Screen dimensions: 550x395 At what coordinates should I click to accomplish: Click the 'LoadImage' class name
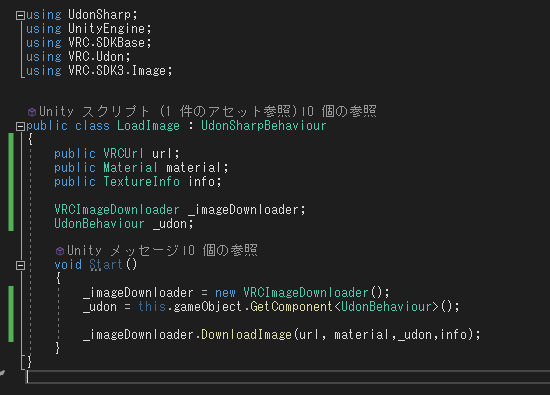(x=148, y=126)
